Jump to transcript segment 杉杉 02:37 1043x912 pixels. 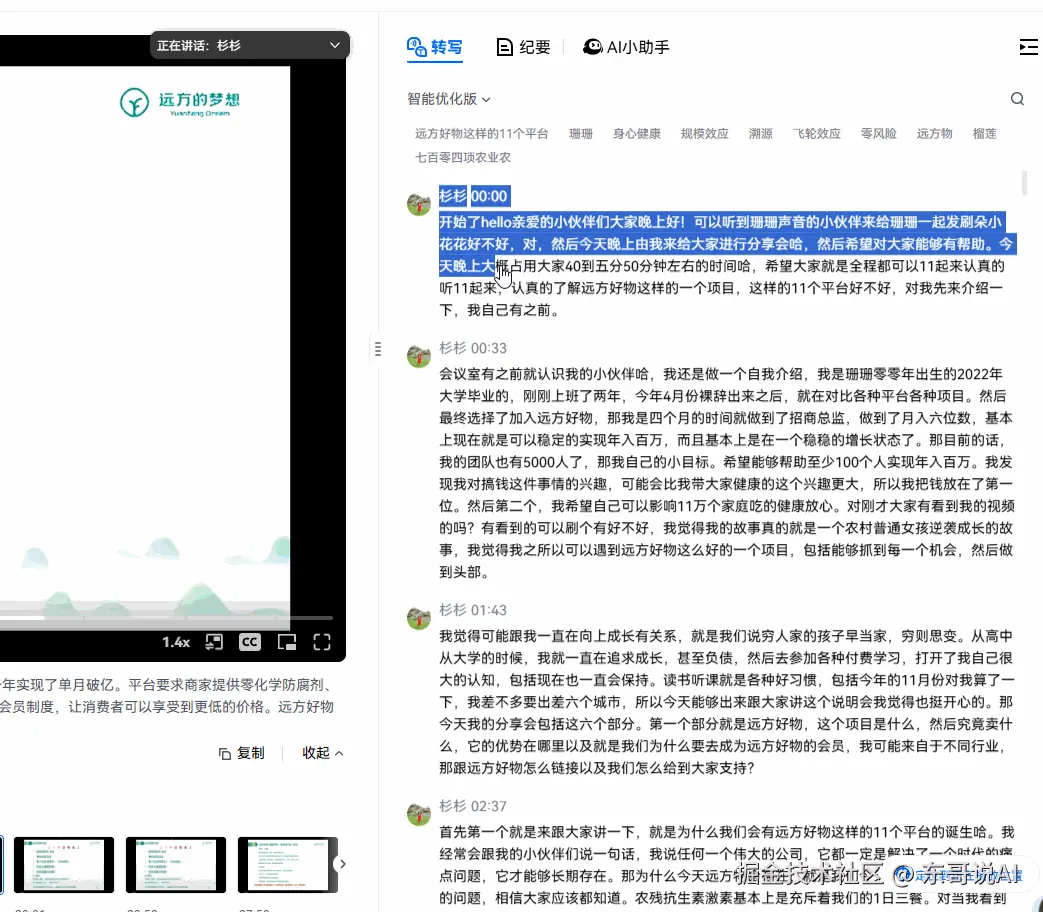click(473, 806)
